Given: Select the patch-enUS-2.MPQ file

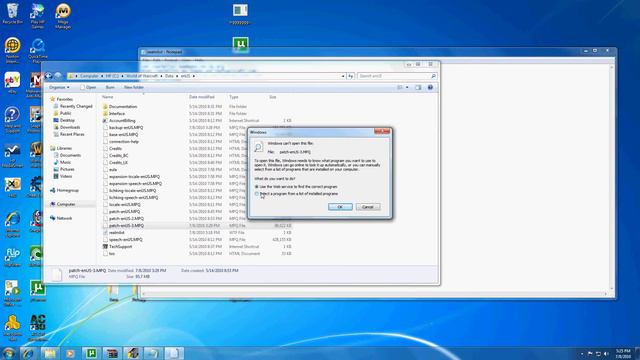Looking at the screenshot, I should [126, 218].
